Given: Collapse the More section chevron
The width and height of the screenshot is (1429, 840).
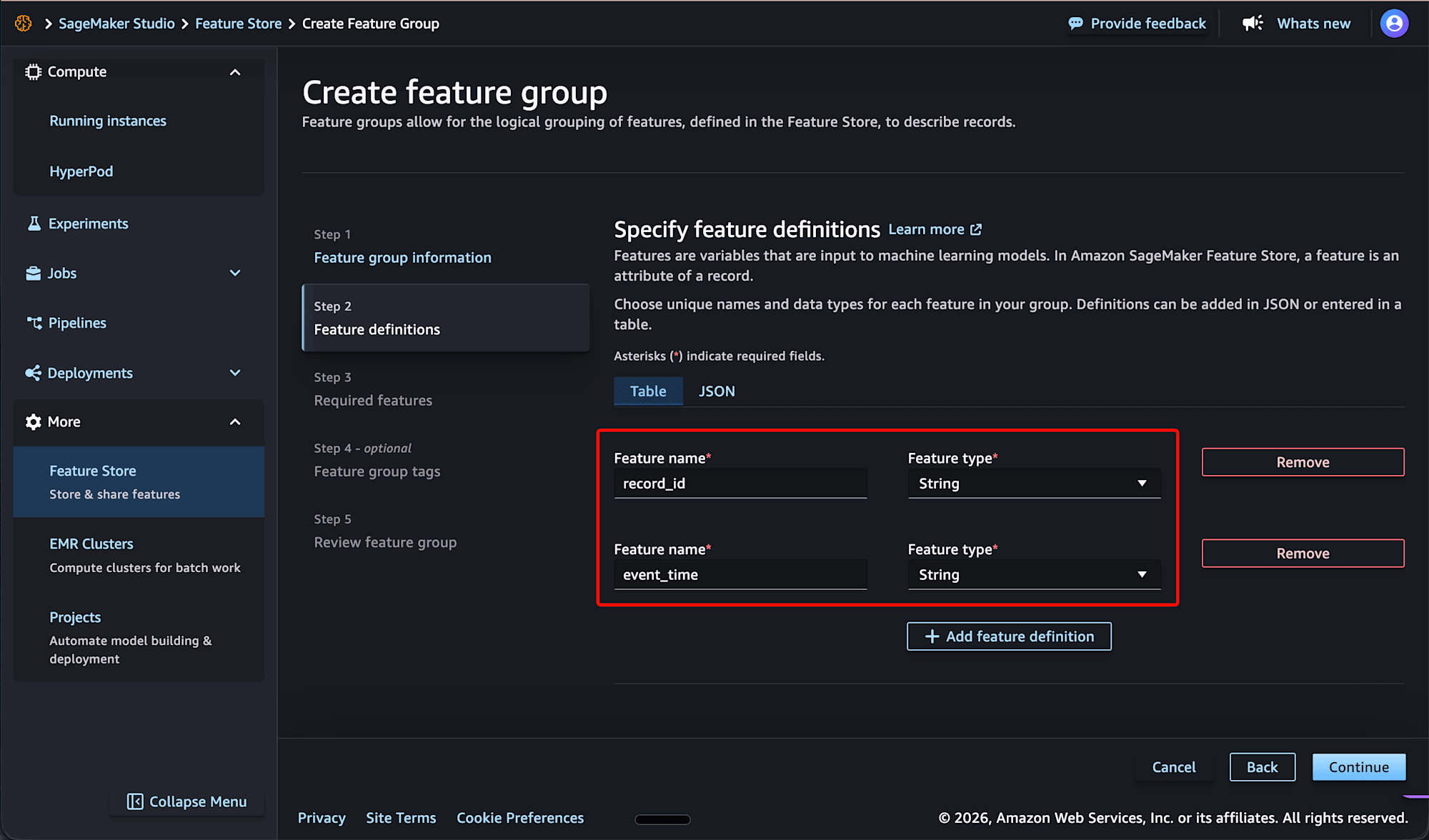Looking at the screenshot, I should [235, 422].
